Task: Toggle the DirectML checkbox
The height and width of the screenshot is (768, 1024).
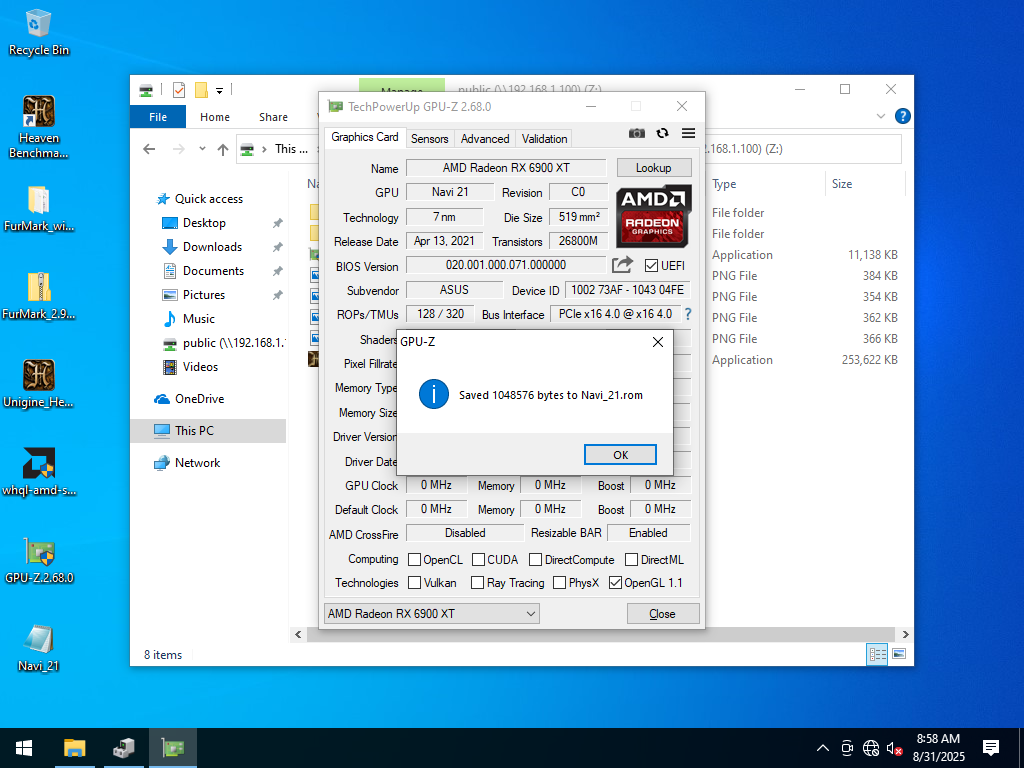Action: (x=632, y=560)
